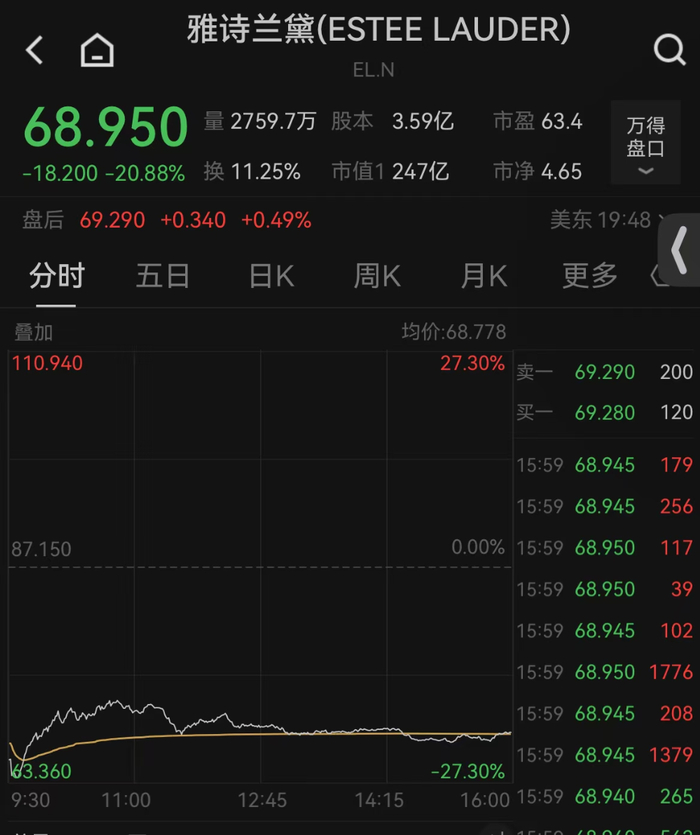Click the previous close label 87.150

click(x=41, y=549)
